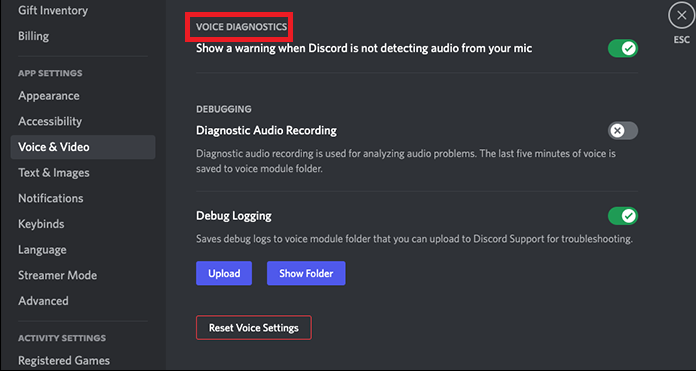Select Language in the sidebar
This screenshot has width=696, height=371.
42,250
